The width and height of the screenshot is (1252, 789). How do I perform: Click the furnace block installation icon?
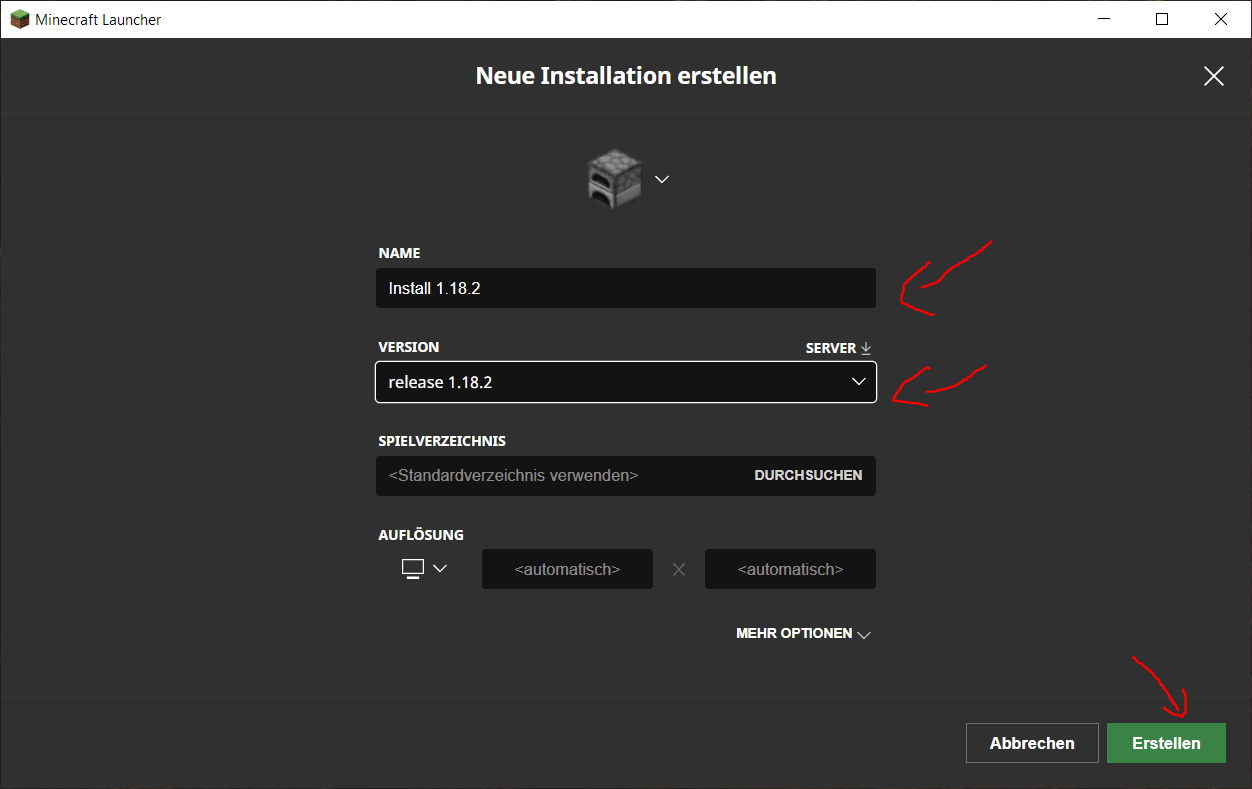(x=613, y=179)
